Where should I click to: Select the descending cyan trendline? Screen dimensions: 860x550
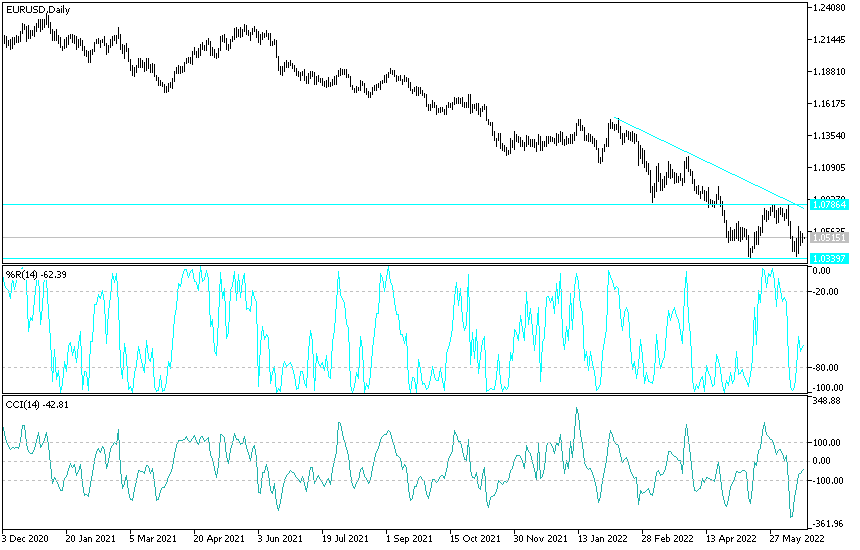(x=710, y=163)
